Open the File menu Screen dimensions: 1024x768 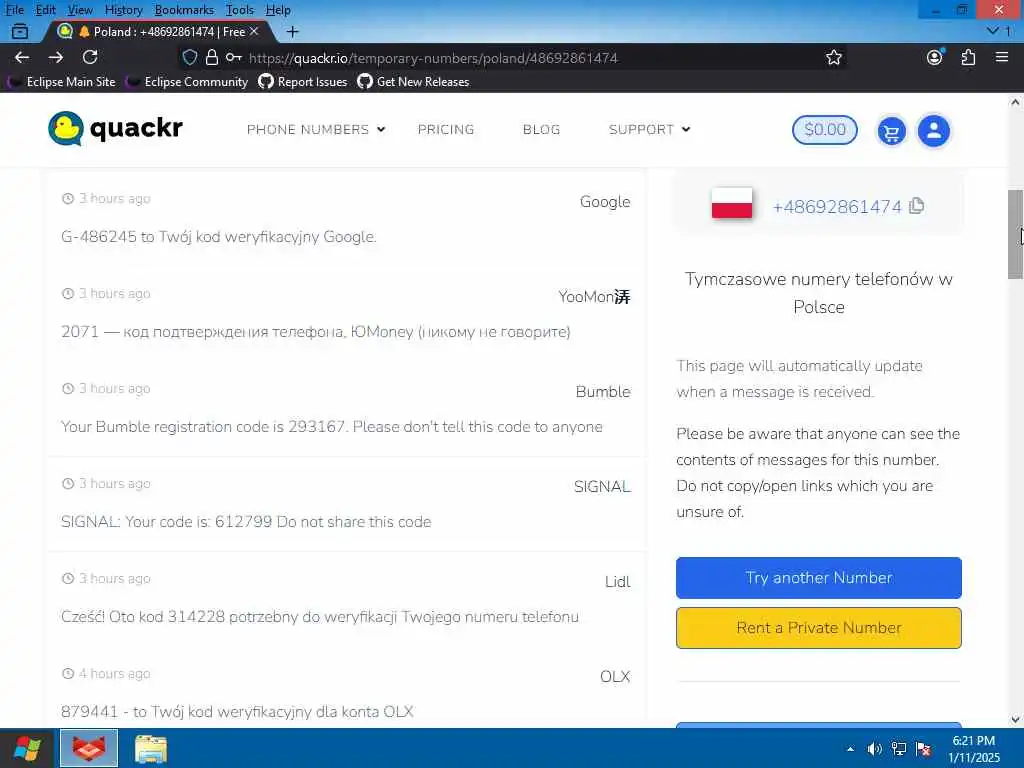coord(14,10)
